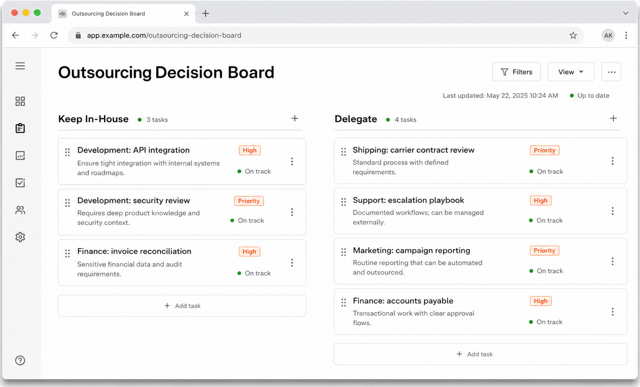Open the help question mark icon
This screenshot has width=640, height=387.
[x=20, y=360]
